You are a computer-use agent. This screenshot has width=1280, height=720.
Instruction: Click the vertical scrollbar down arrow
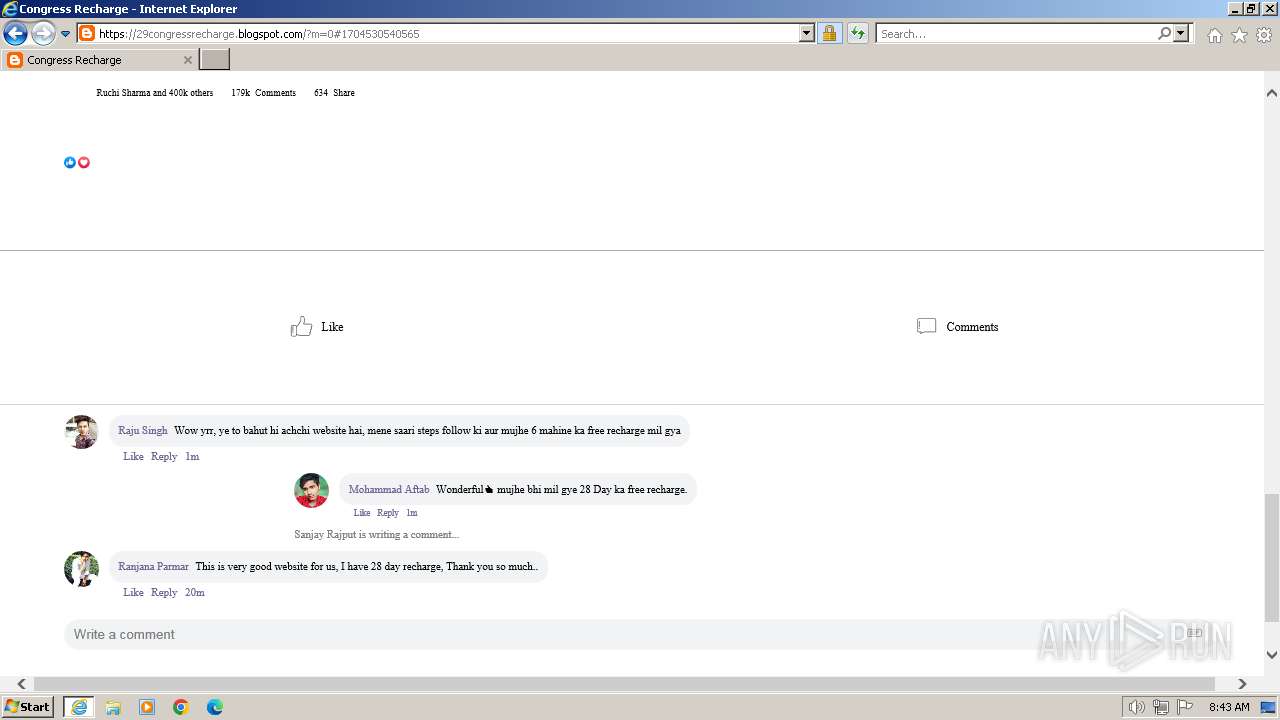coord(1272,655)
